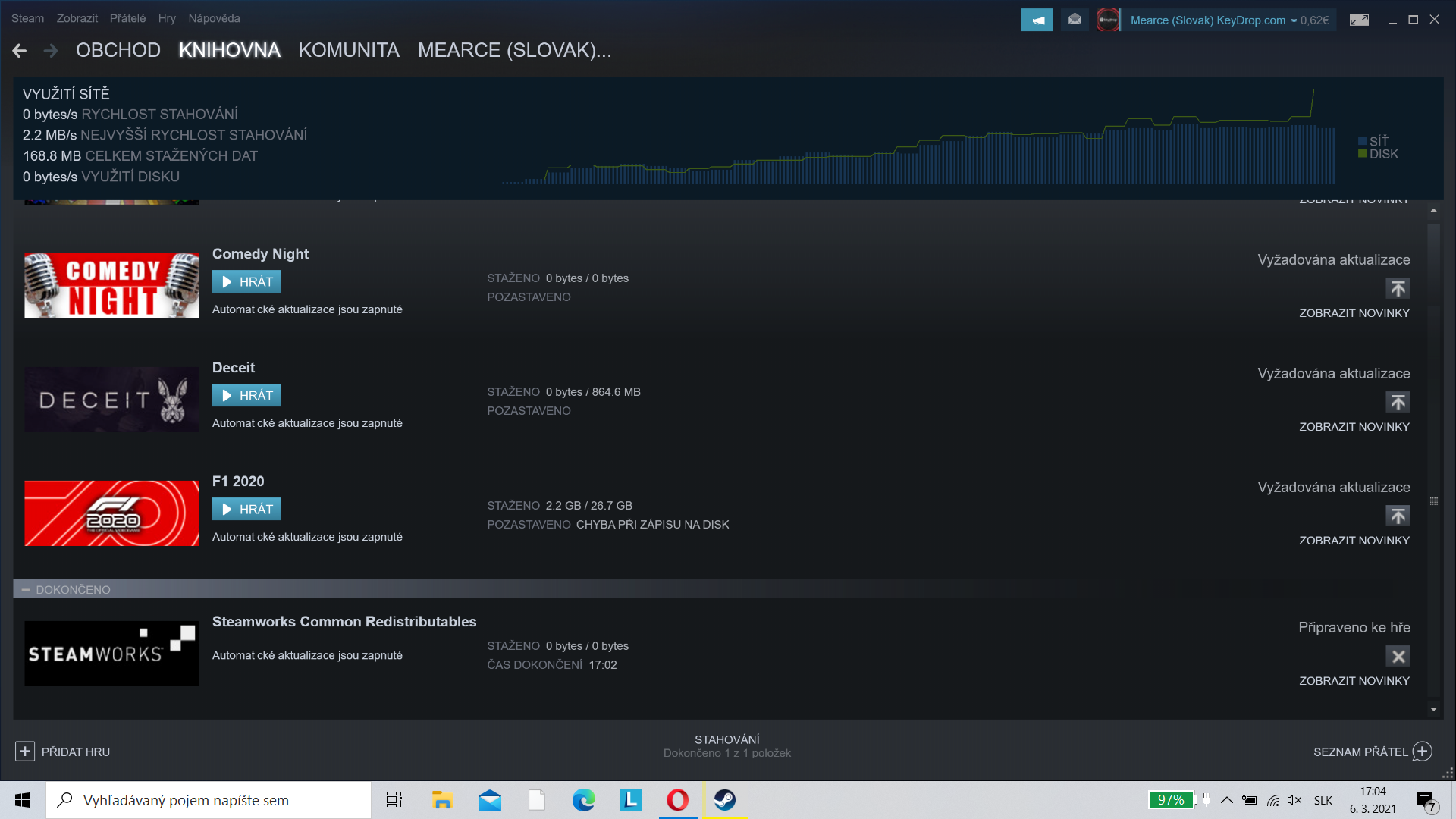Image resolution: width=1456 pixels, height=819 pixels.
Task: Click the add game plus icon
Action: [25, 752]
